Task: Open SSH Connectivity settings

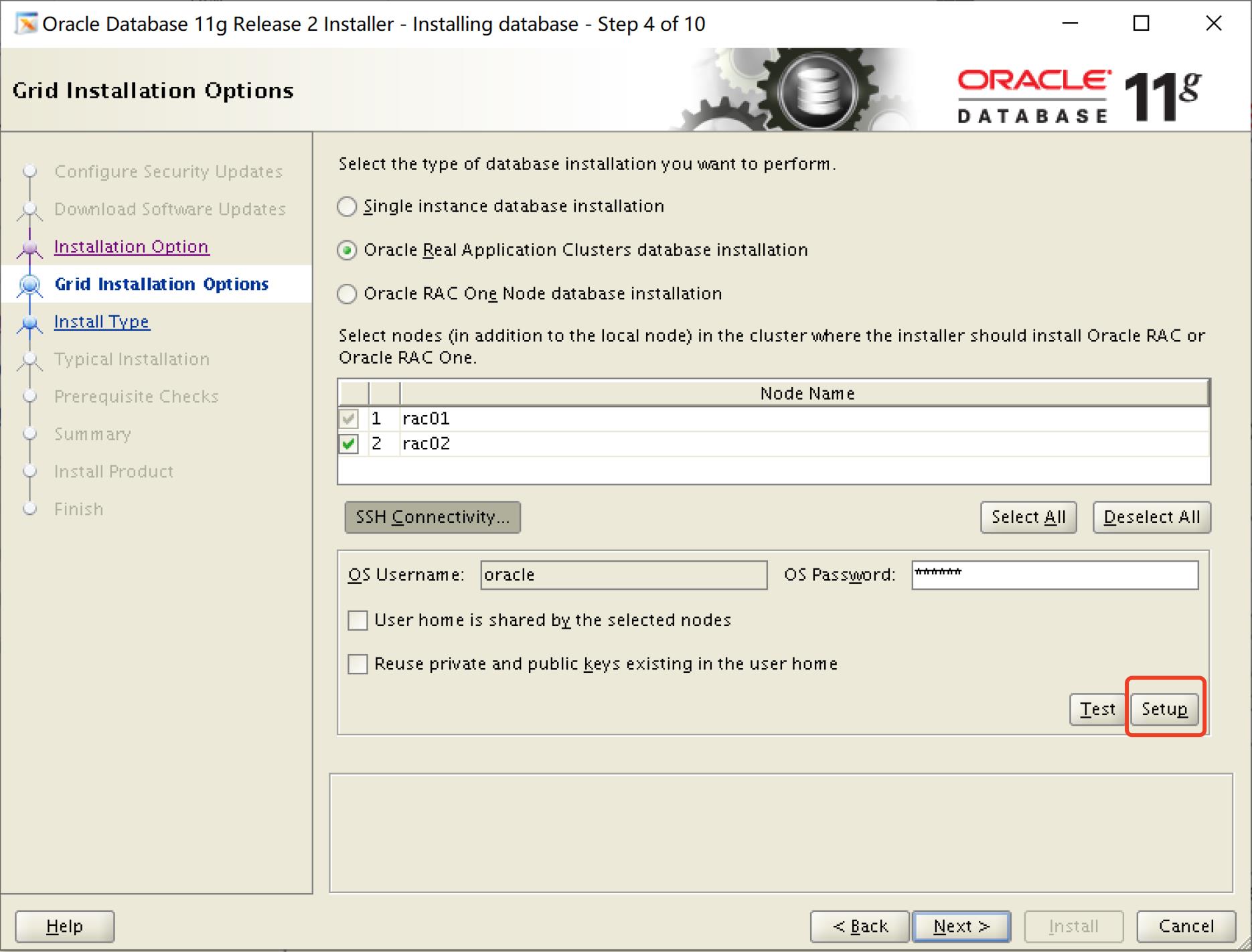Action: point(433,517)
